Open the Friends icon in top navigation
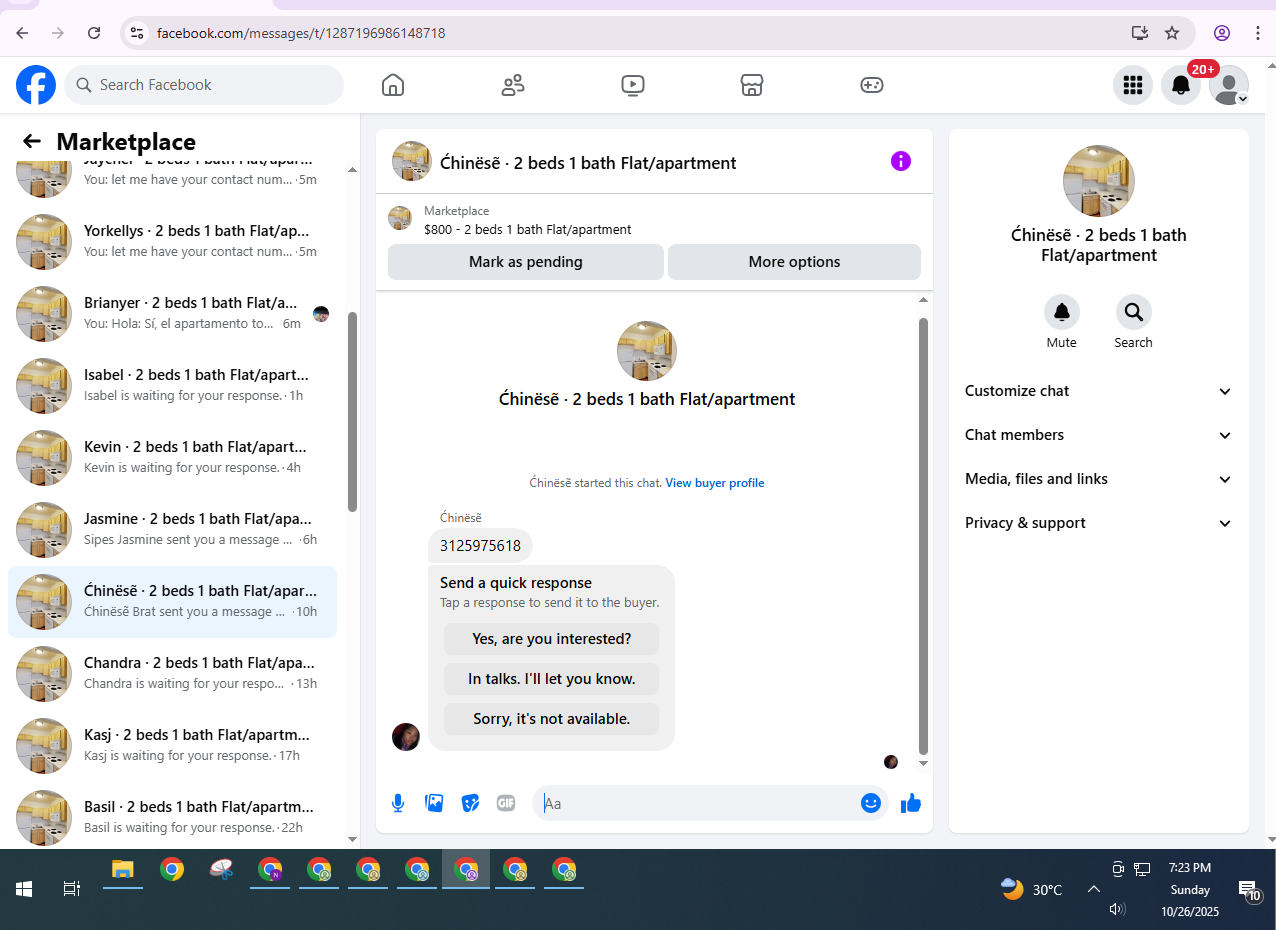The height and width of the screenshot is (930, 1276). 513,85
